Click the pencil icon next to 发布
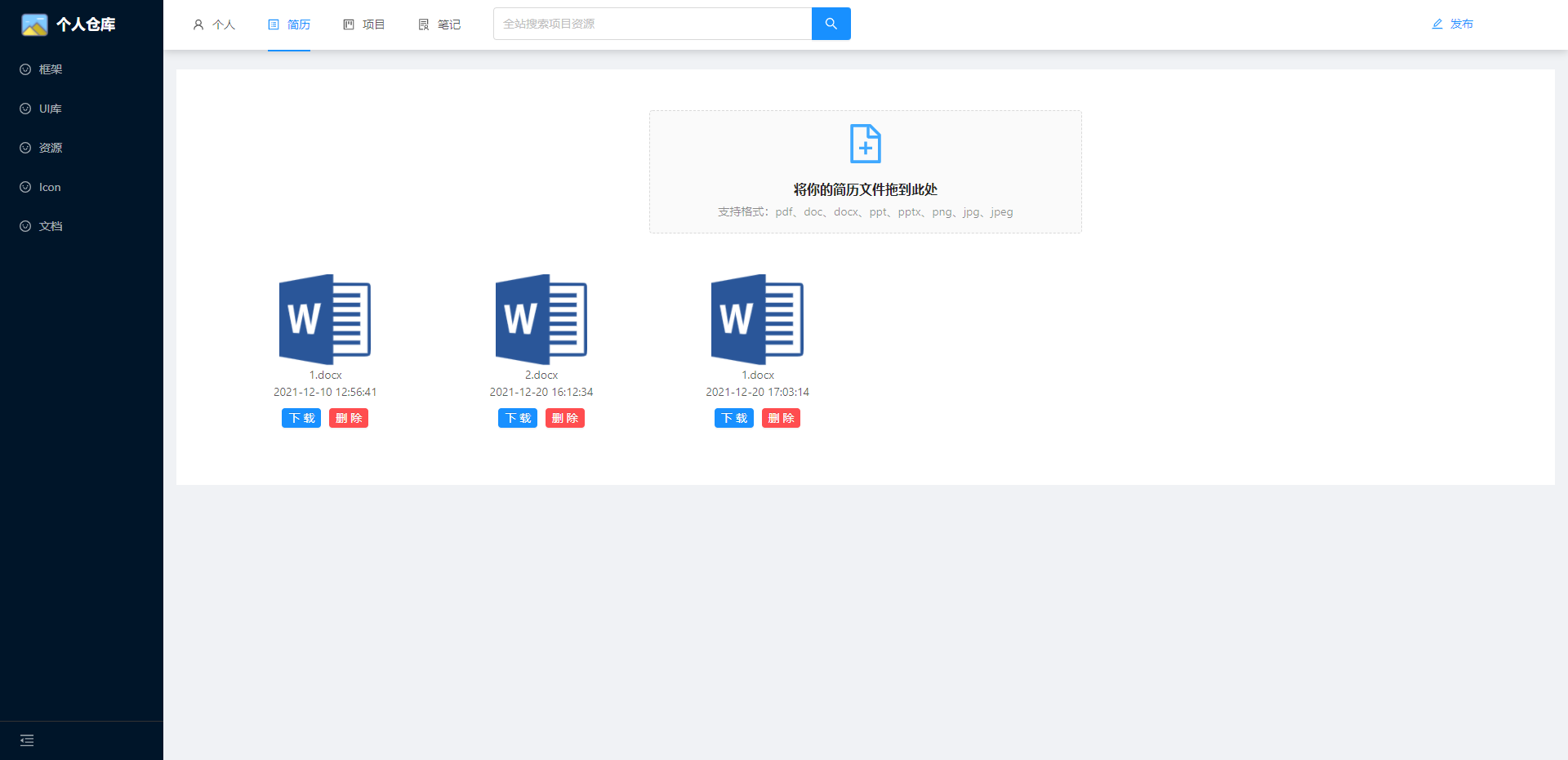Screen dimensions: 1568x760 pos(1437,24)
